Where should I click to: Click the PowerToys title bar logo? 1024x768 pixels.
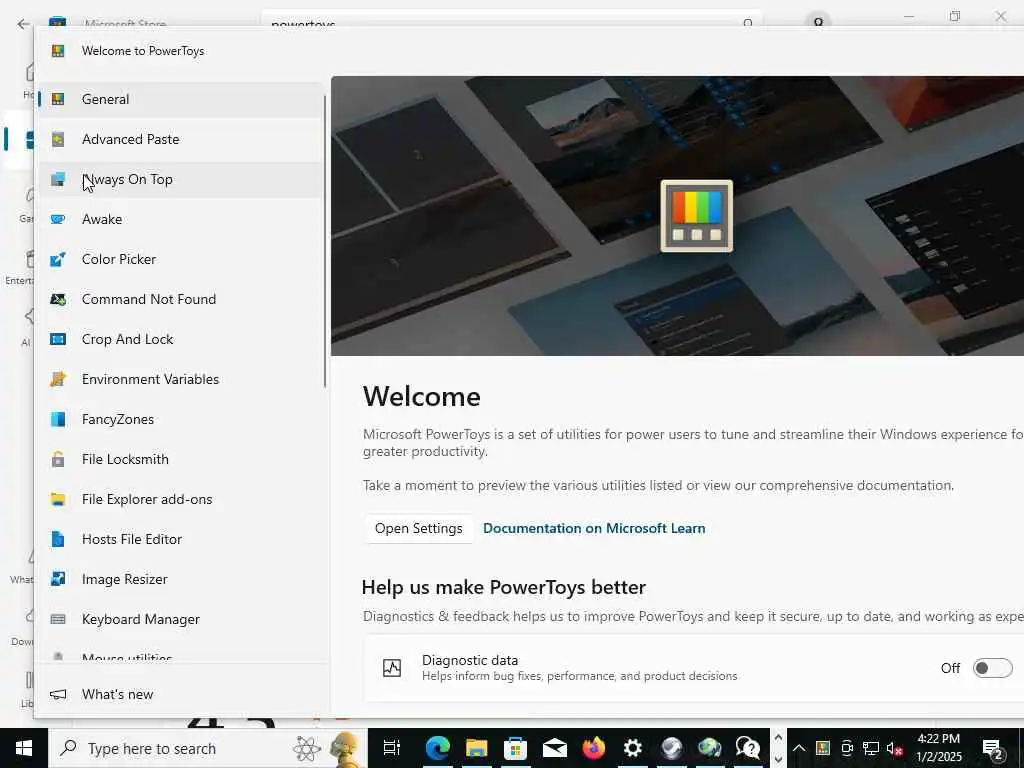(x=58, y=51)
